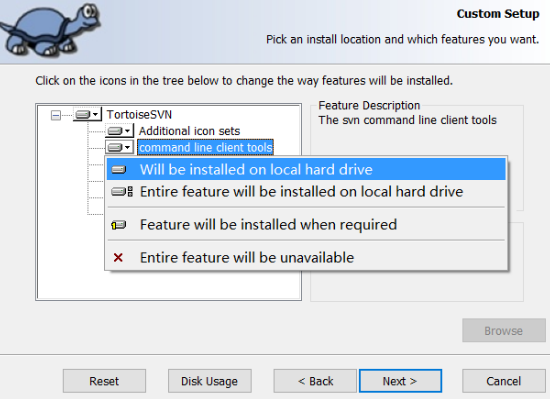Click the Feature Description label
Viewport: 550px width, 399px height.
pyautogui.click(x=369, y=105)
